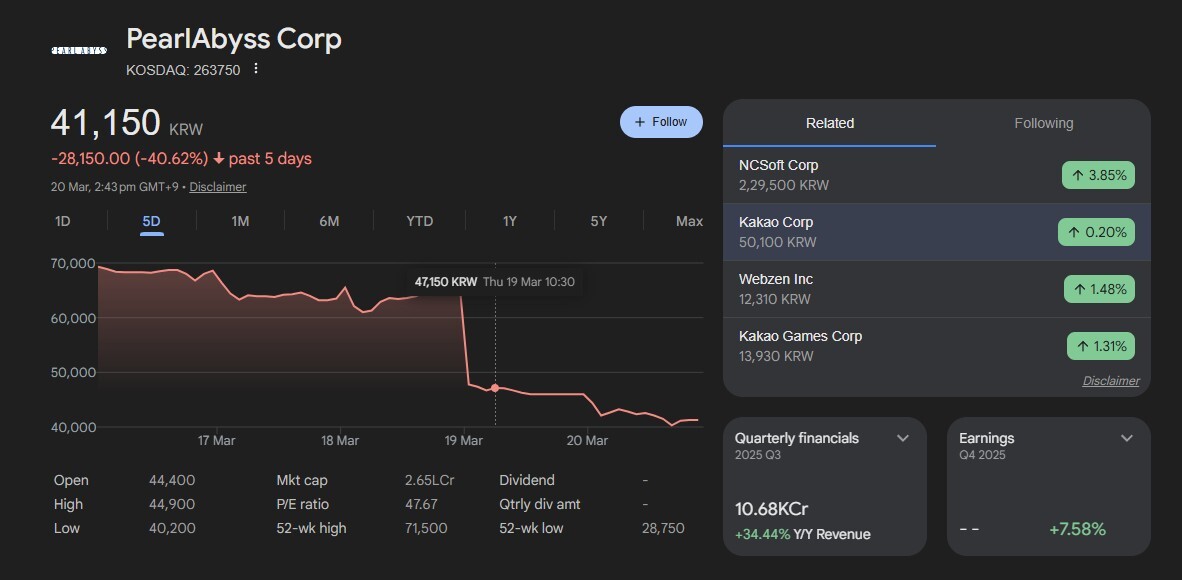The image size is (1182, 580).
Task: Show the 1Y price chart
Action: coord(510,221)
